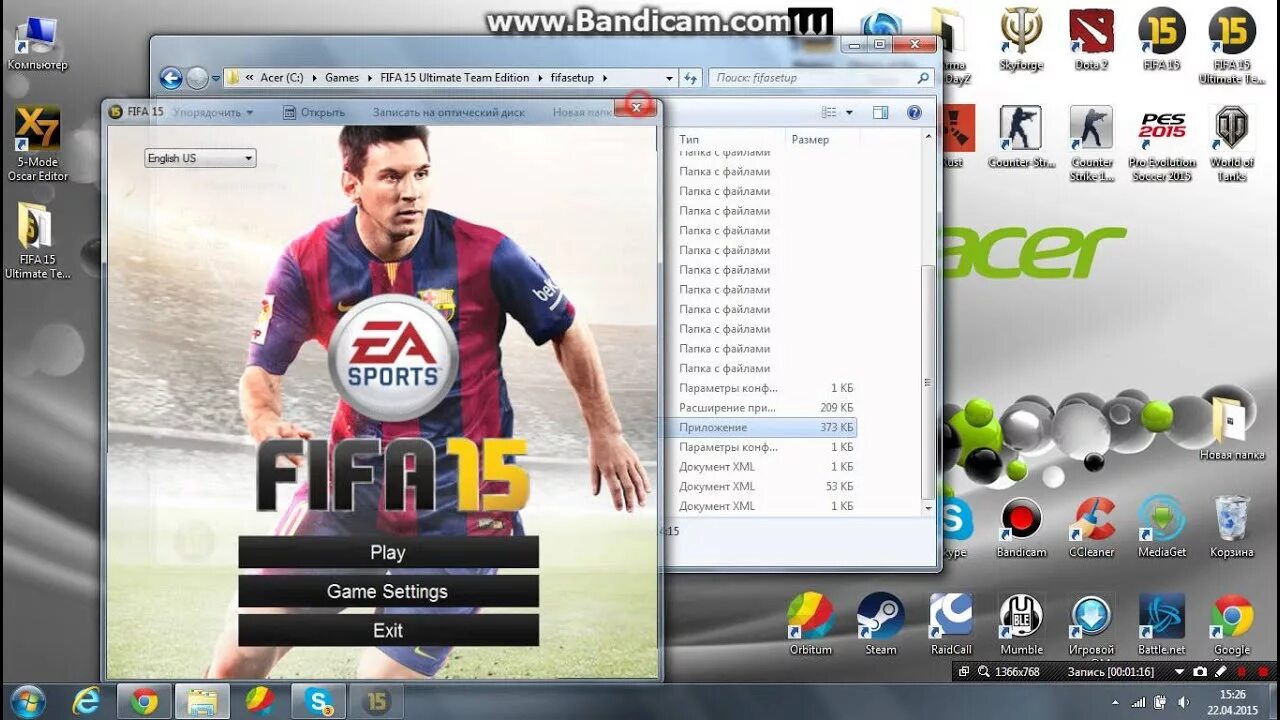Screen dimensions: 1280x720
Task: Select the 5-Mode Oscar Editor icon
Action: [38, 144]
